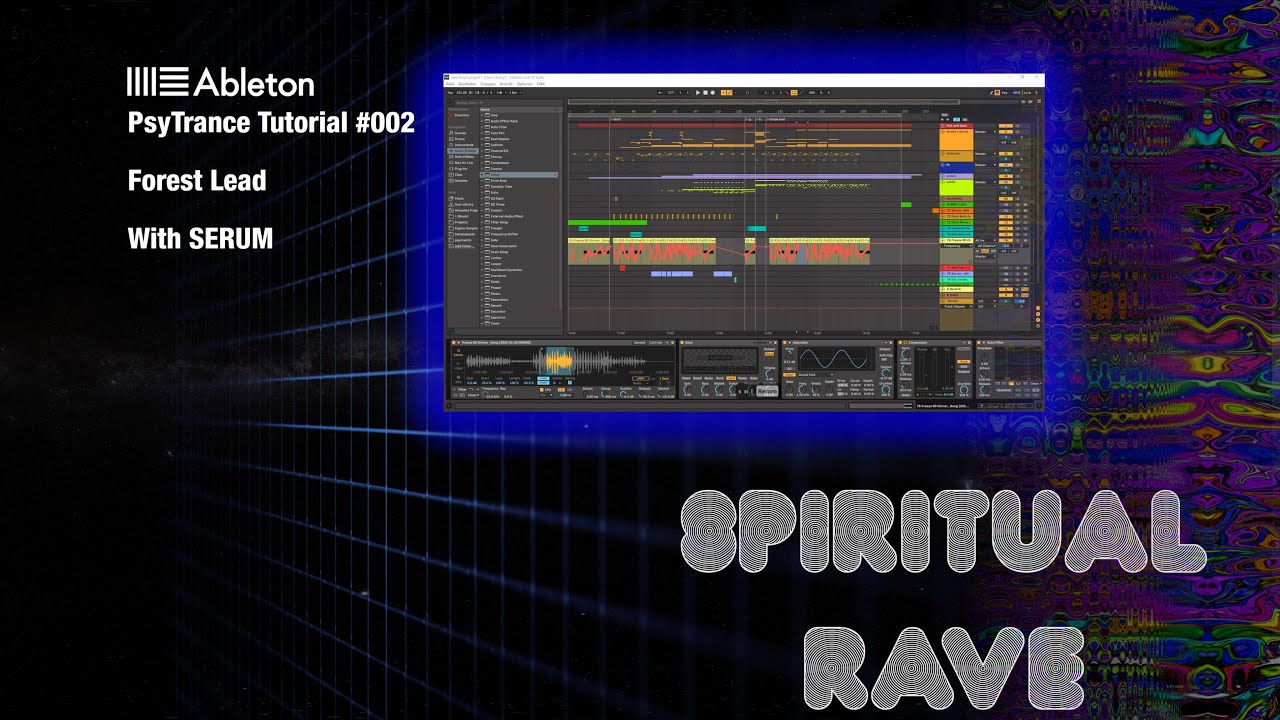The image size is (1280, 720).
Task: Open User Library in browser Places
Action: pos(462,204)
